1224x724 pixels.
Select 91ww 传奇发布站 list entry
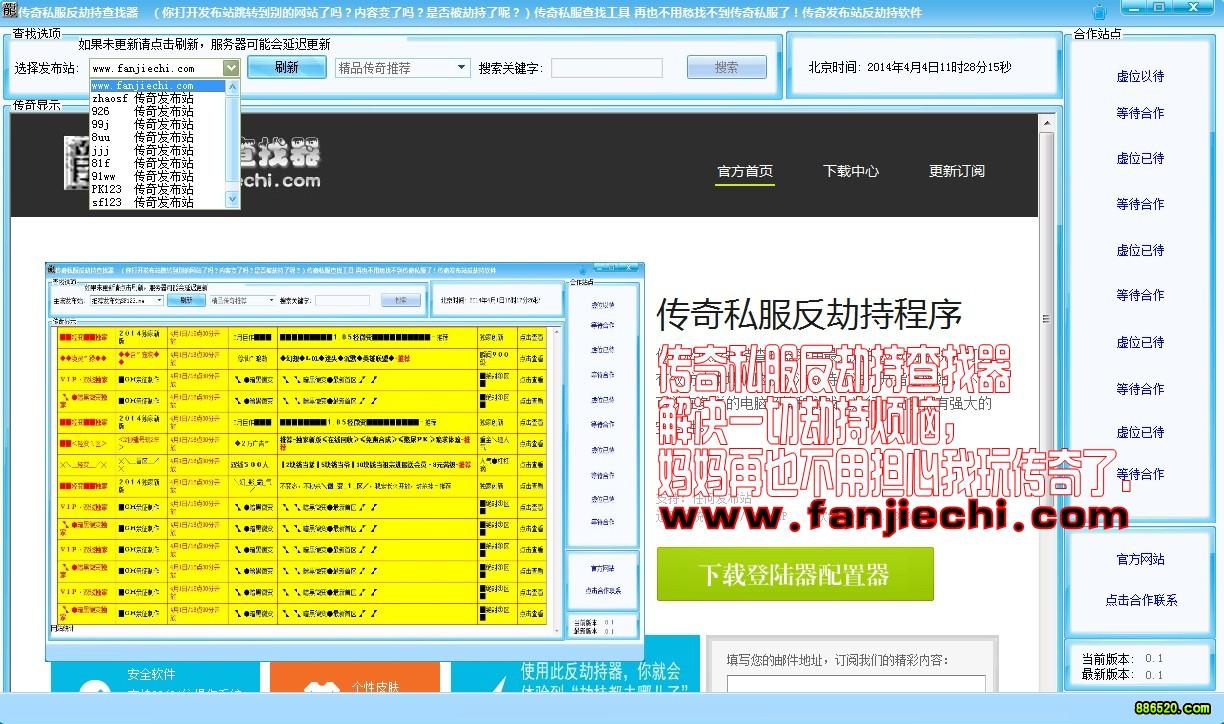click(142, 176)
